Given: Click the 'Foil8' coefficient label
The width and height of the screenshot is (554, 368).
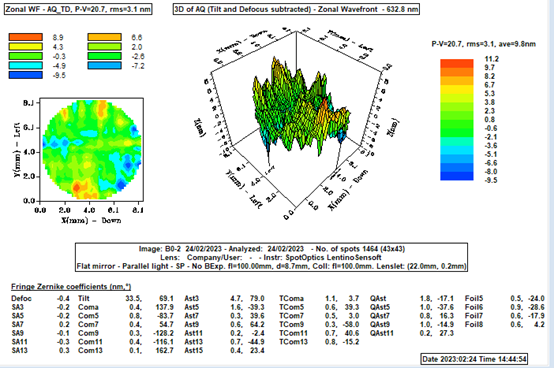Looking at the screenshot, I should point(474,325).
